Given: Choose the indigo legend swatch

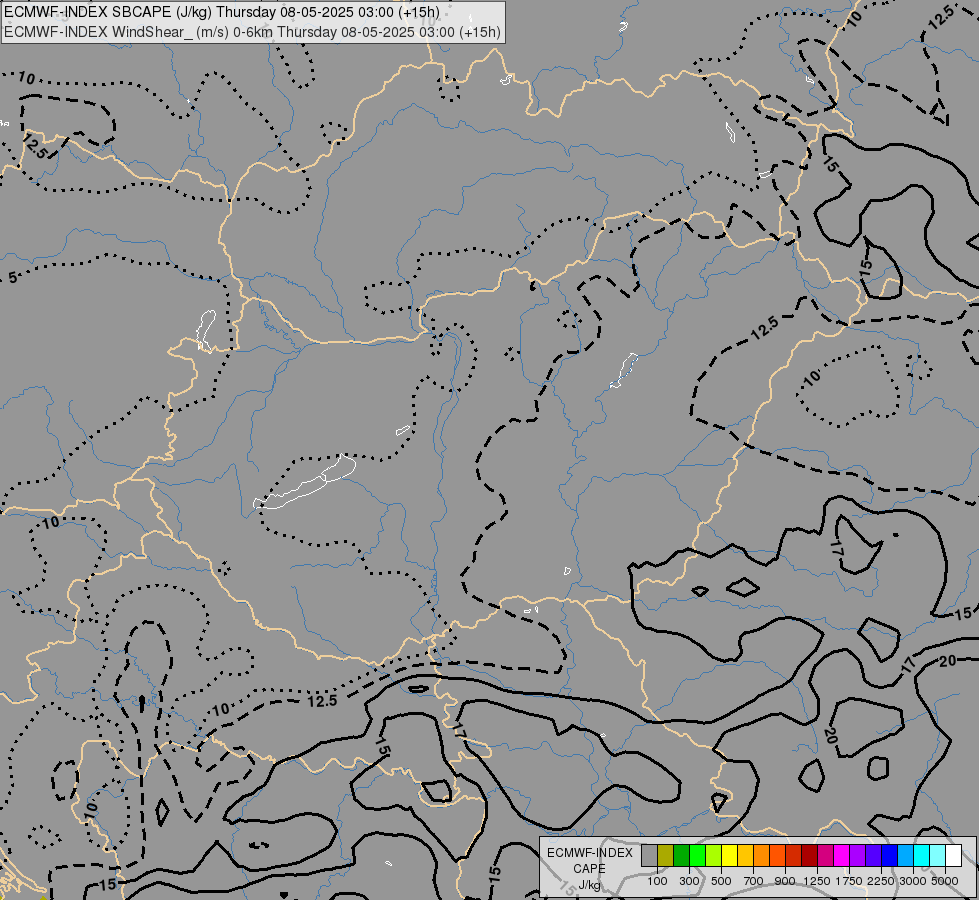Looking at the screenshot, I should click(873, 856).
